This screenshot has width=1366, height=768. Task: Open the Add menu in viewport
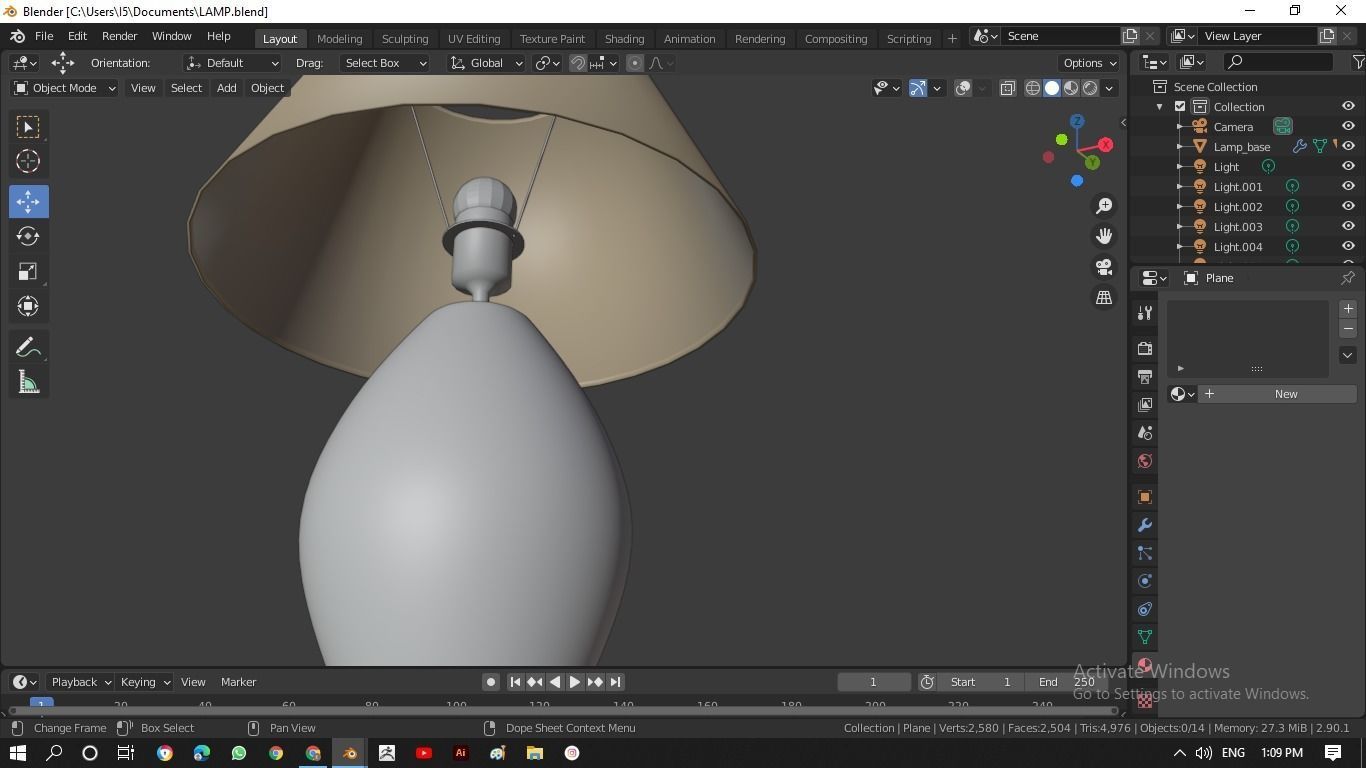[226, 88]
